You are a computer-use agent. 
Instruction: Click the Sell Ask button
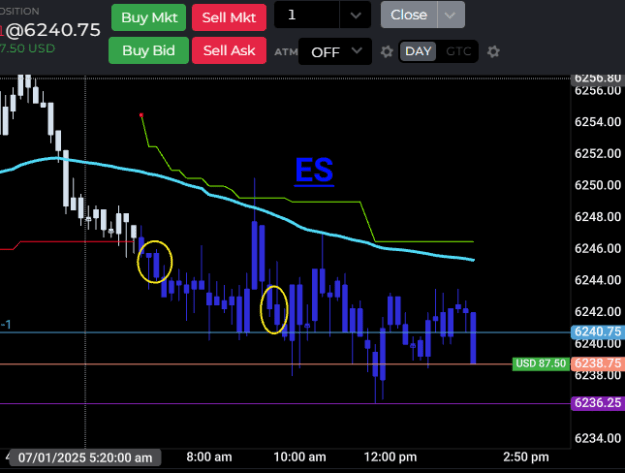click(x=229, y=51)
